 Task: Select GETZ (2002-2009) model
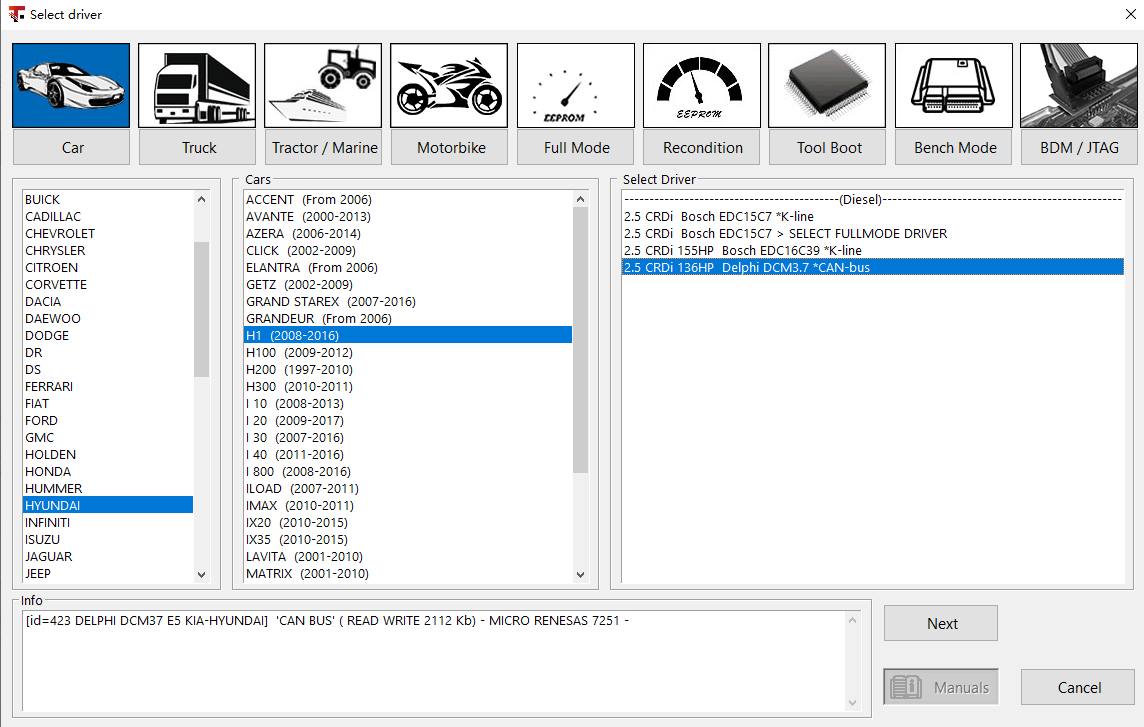[408, 285]
